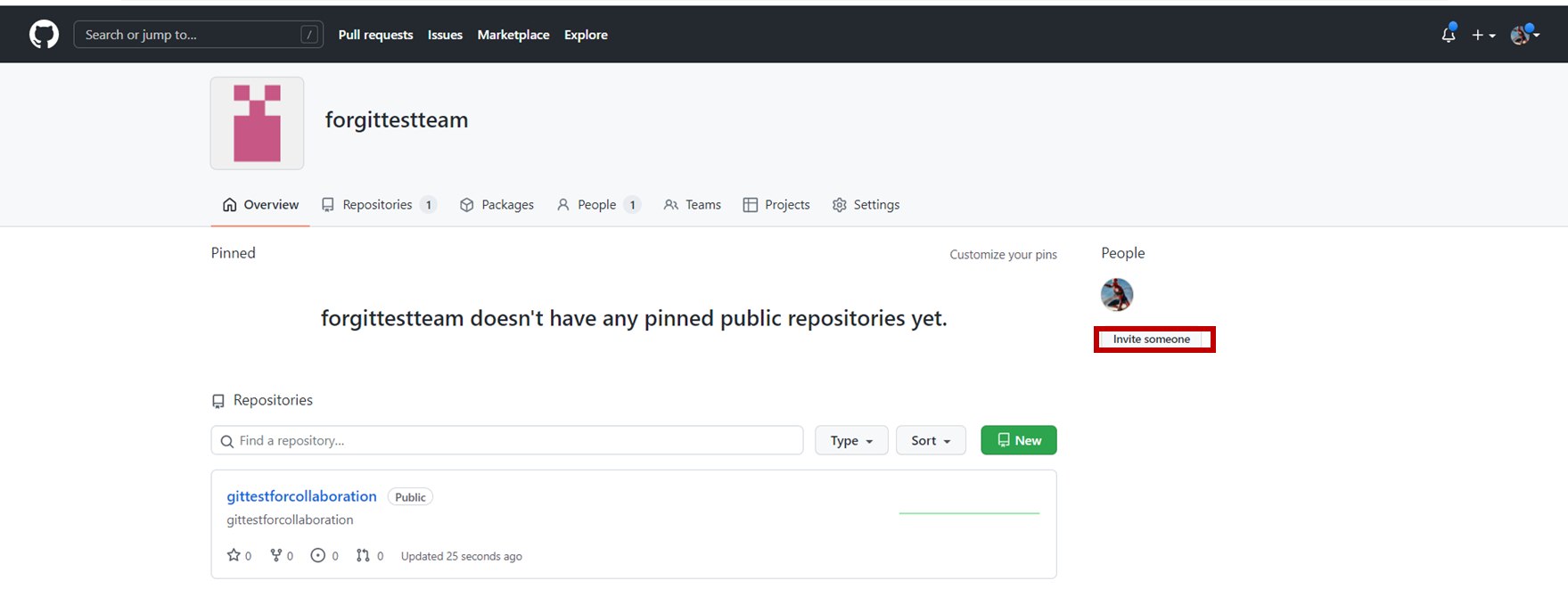Viewport: 1568px width, 605px height.
Task: Click the Customize your pins link
Action: click(1003, 255)
